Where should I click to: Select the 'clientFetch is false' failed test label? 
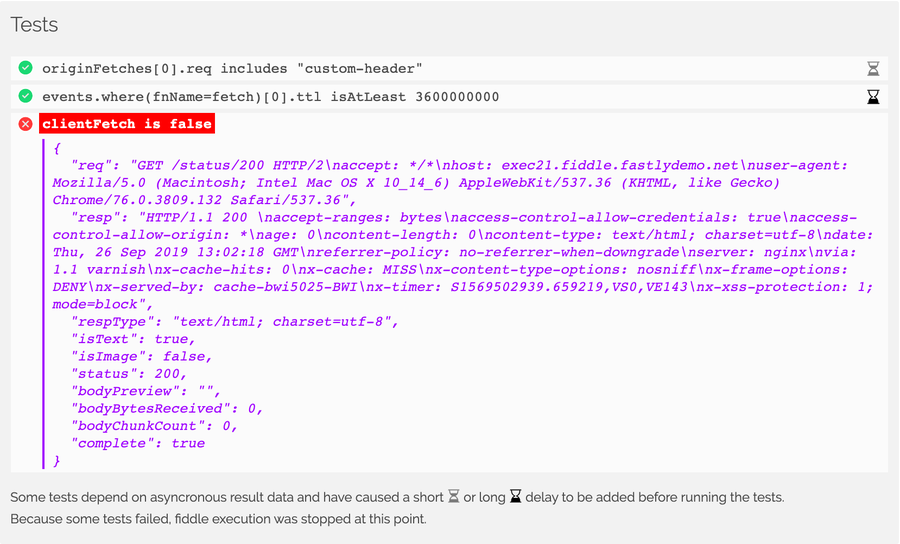tap(127, 124)
